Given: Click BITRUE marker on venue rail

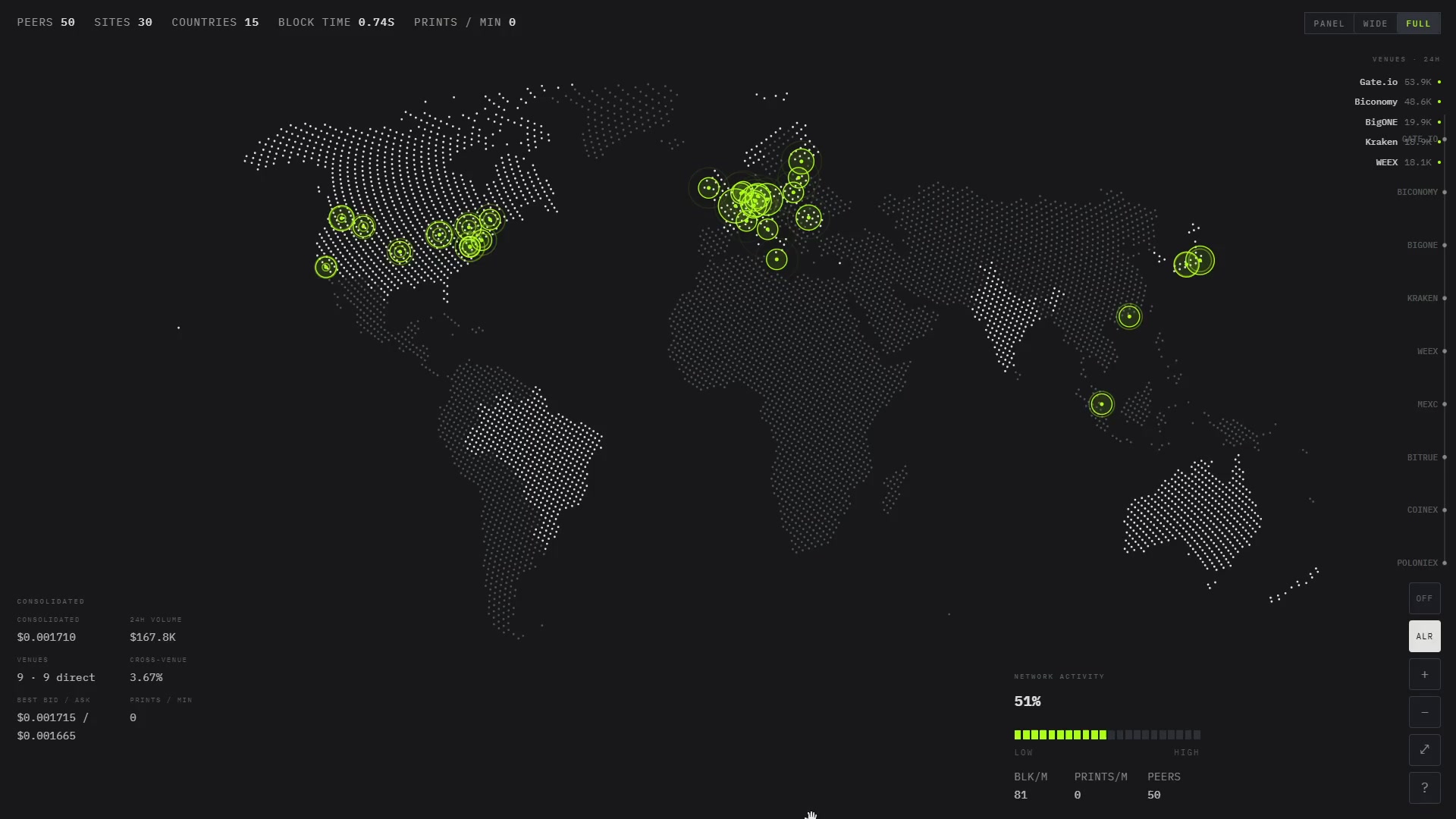Looking at the screenshot, I should point(1444,458).
